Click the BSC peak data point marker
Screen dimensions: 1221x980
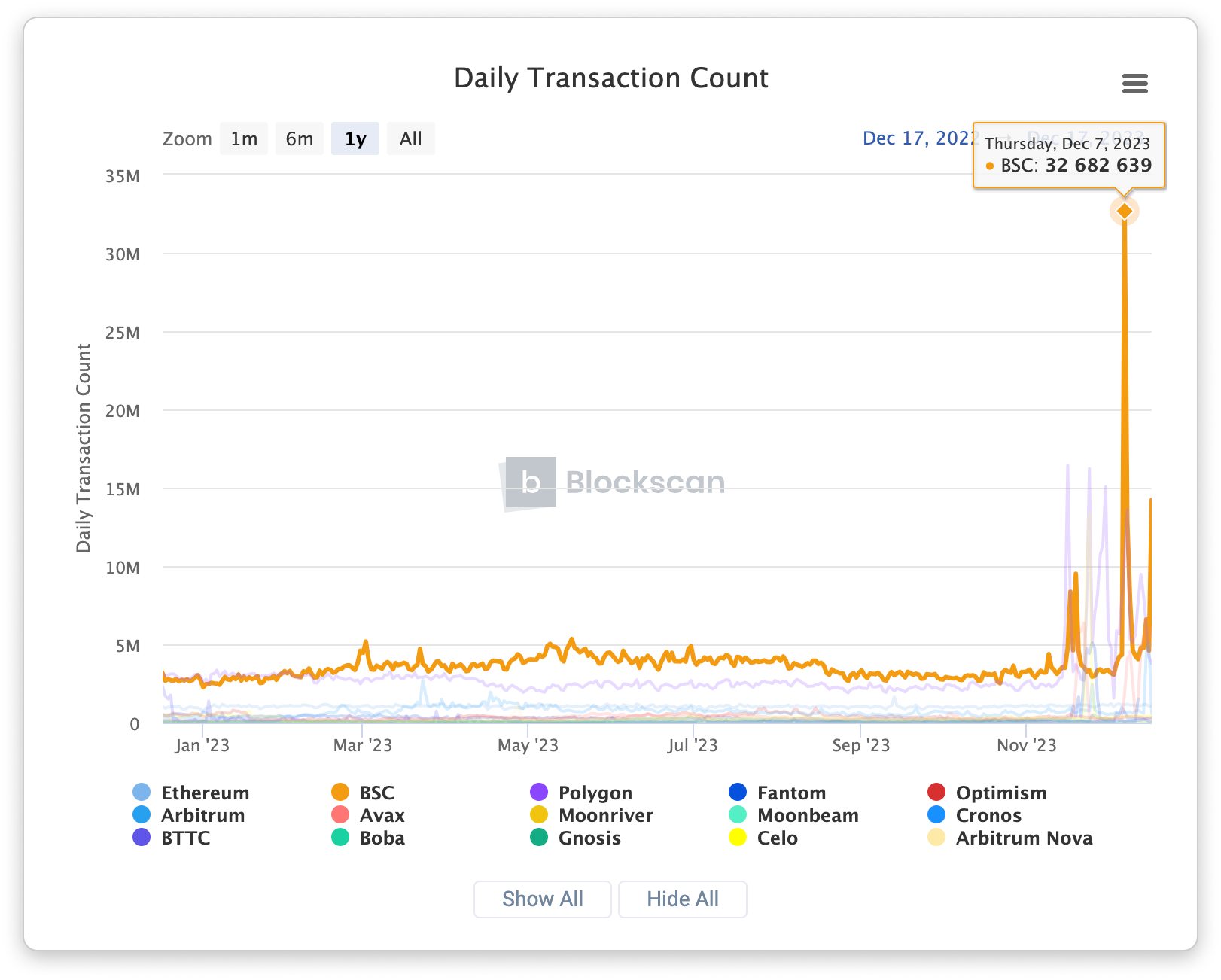point(1124,212)
